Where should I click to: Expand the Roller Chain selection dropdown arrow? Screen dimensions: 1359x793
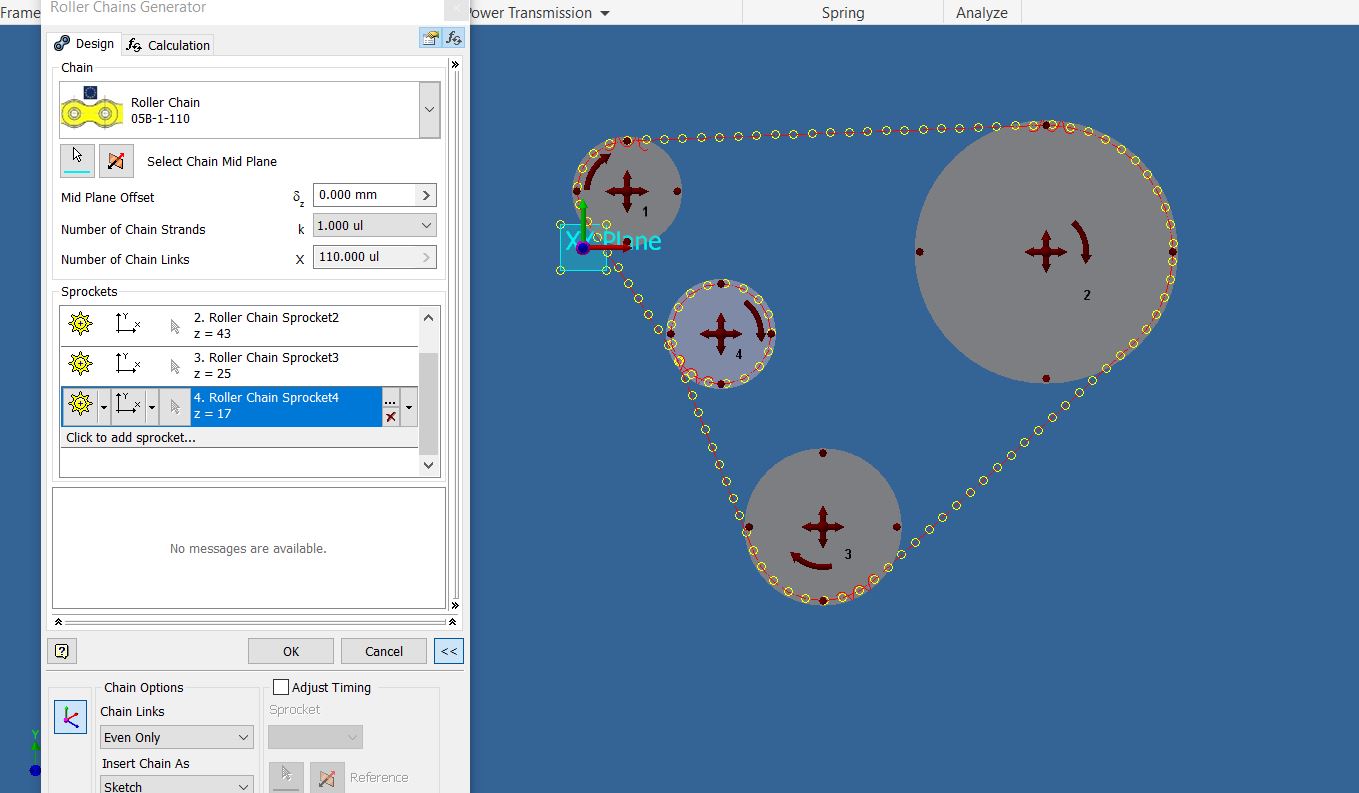(429, 110)
